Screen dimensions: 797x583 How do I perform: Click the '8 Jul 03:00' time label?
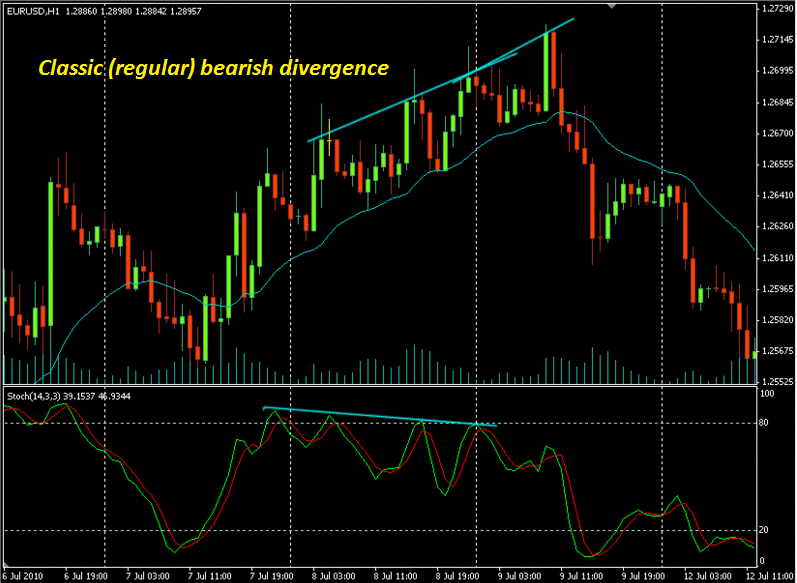(334, 577)
